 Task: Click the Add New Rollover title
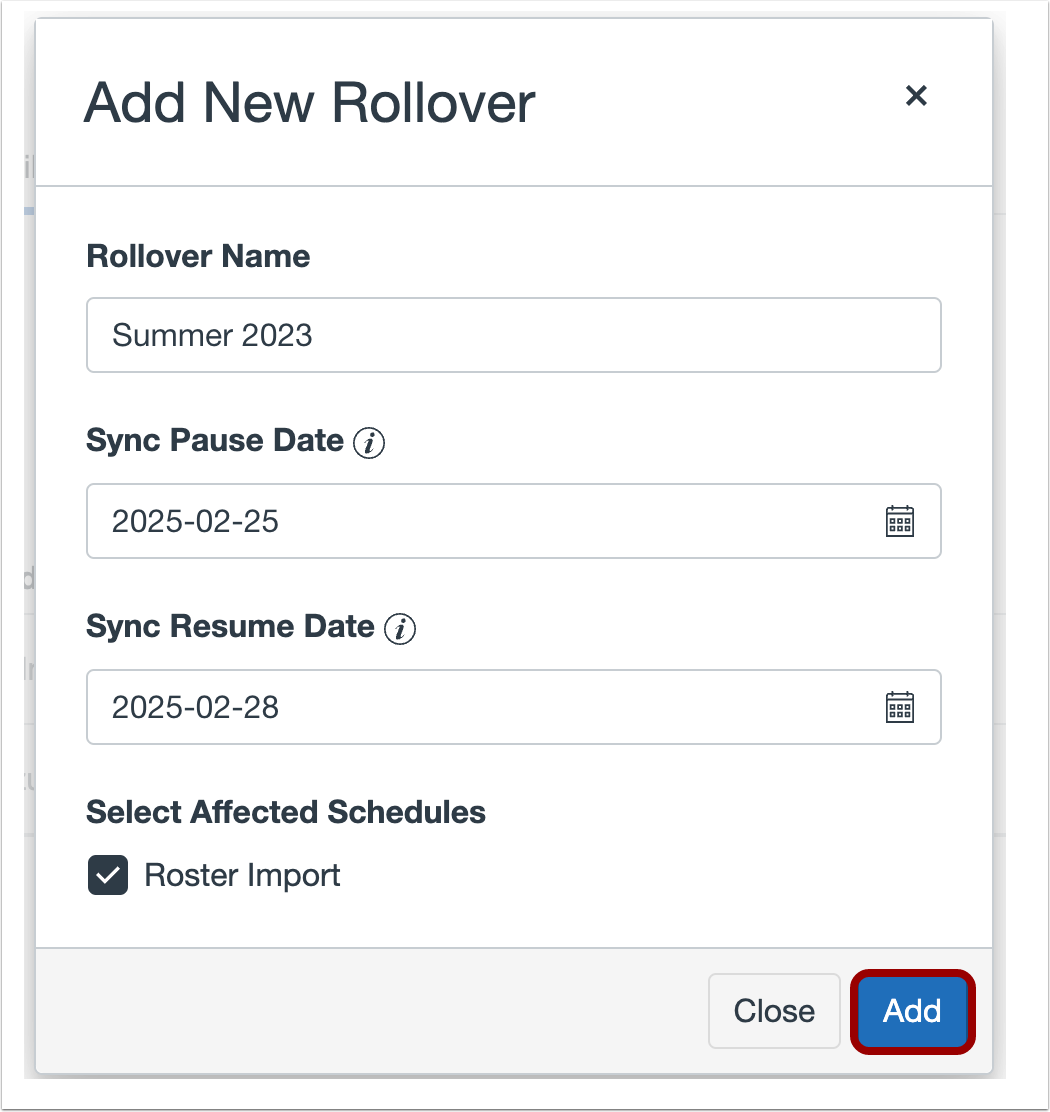pos(311,101)
